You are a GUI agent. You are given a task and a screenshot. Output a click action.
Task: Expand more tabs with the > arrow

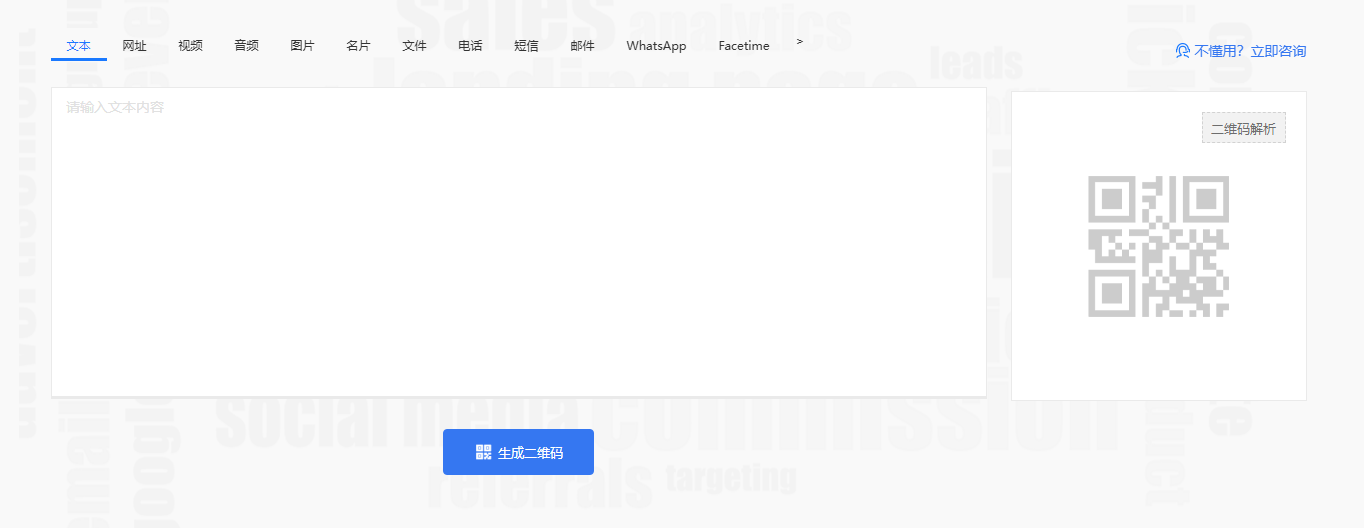[800, 42]
